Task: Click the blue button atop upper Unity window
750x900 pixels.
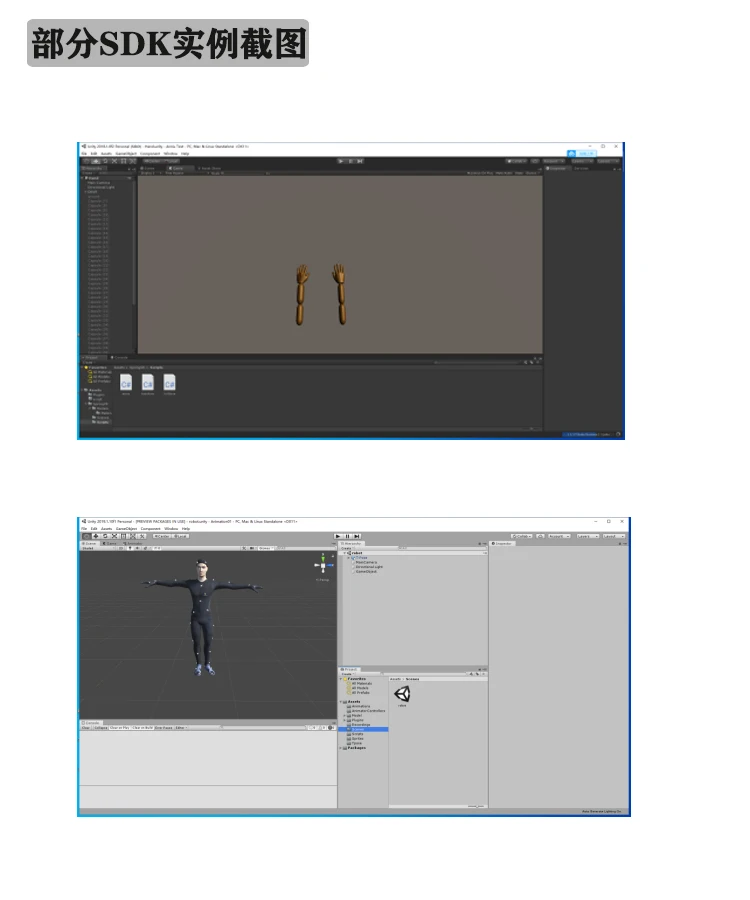Action: (x=581, y=154)
